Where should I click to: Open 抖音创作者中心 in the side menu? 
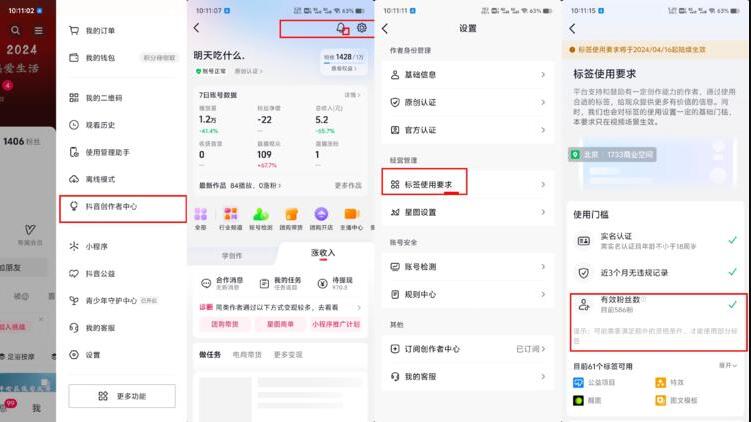click(x=123, y=209)
